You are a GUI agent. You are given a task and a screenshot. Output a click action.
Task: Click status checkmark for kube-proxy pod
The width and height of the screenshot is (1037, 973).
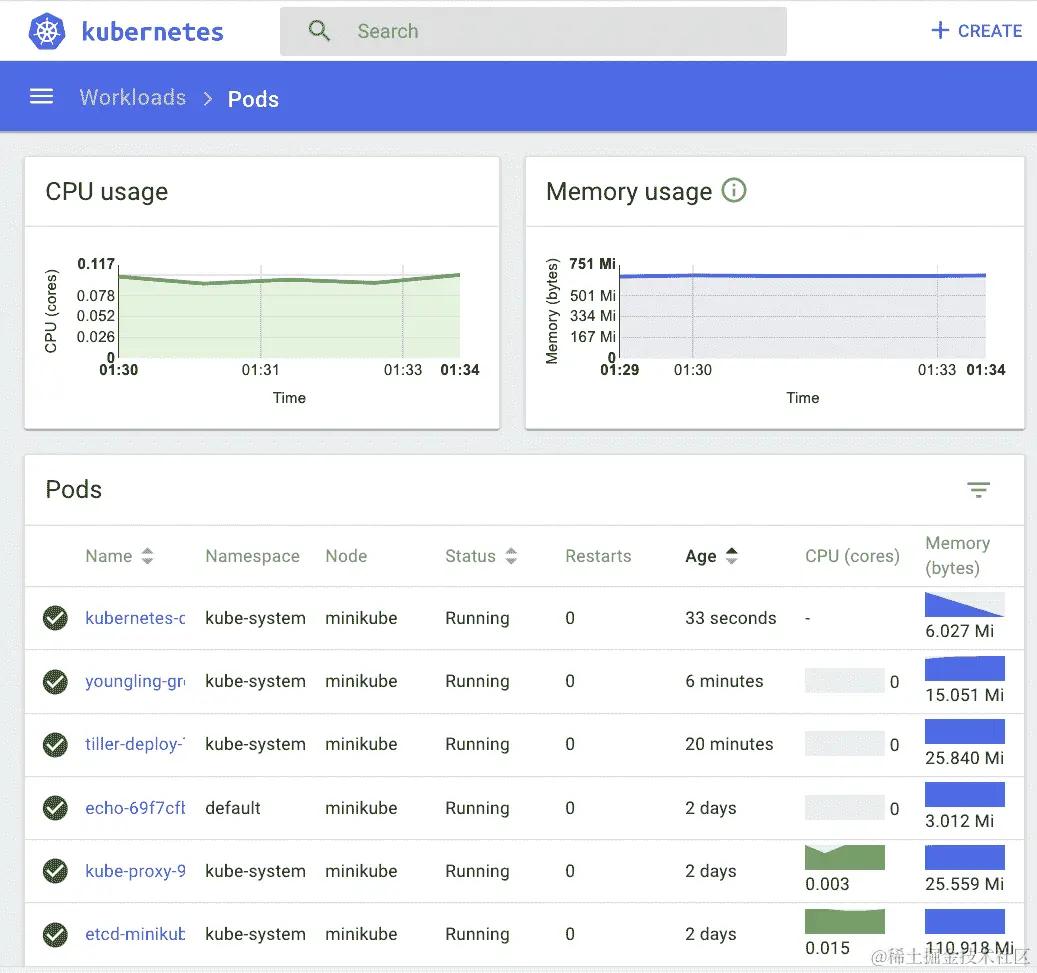coord(55,871)
